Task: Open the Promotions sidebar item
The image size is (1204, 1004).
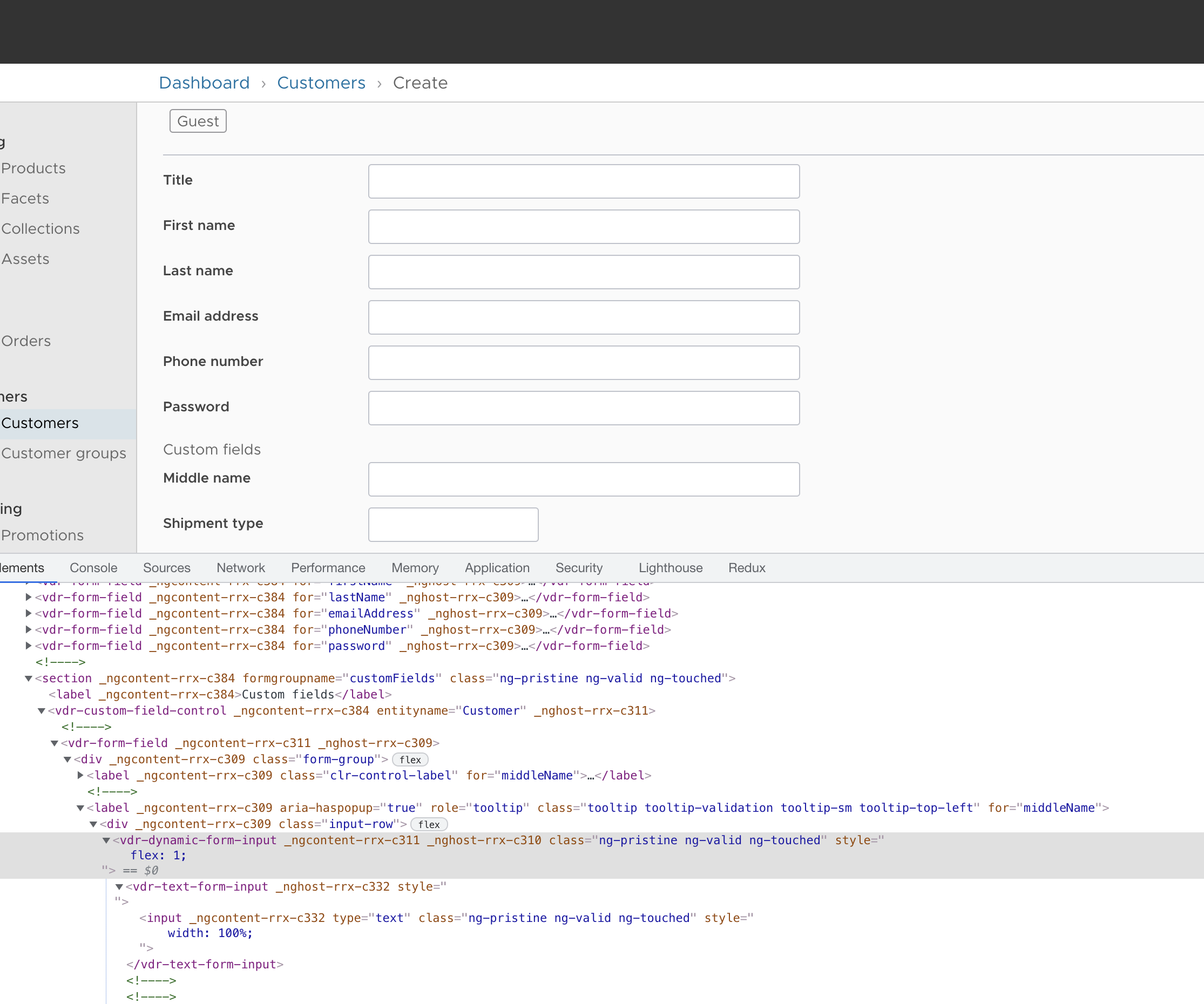Action: coord(42,535)
